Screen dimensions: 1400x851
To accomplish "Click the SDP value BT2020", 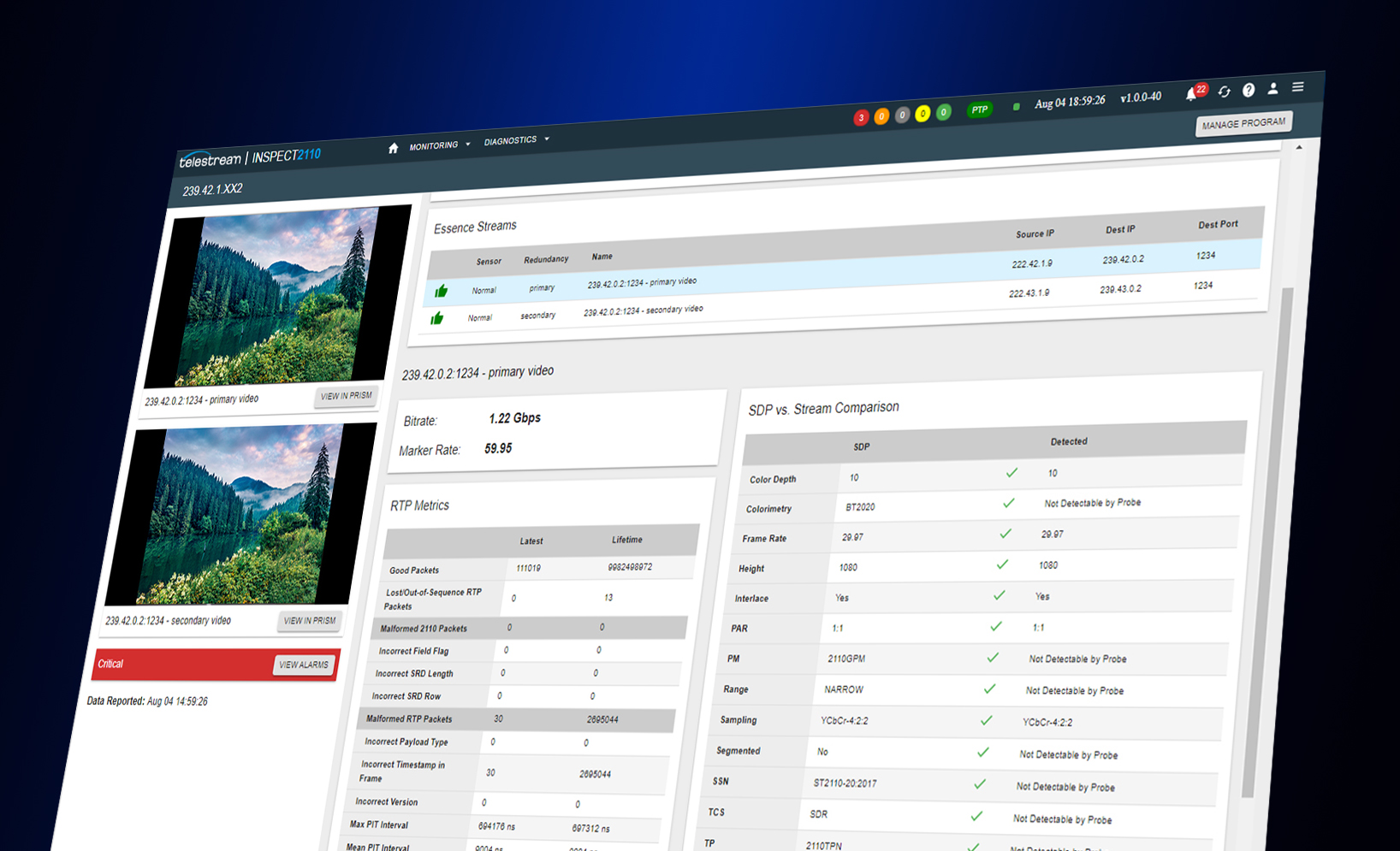I will [860, 507].
